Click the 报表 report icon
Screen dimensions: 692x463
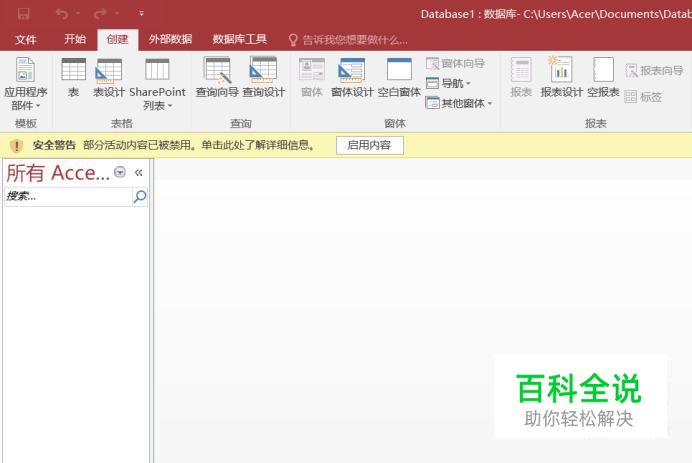click(x=521, y=78)
